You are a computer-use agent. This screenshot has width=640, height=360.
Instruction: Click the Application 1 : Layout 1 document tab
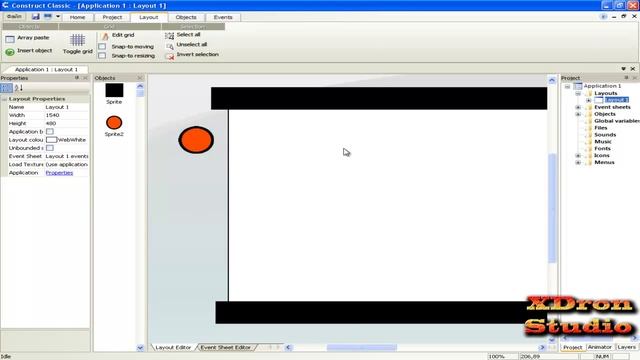point(46,69)
